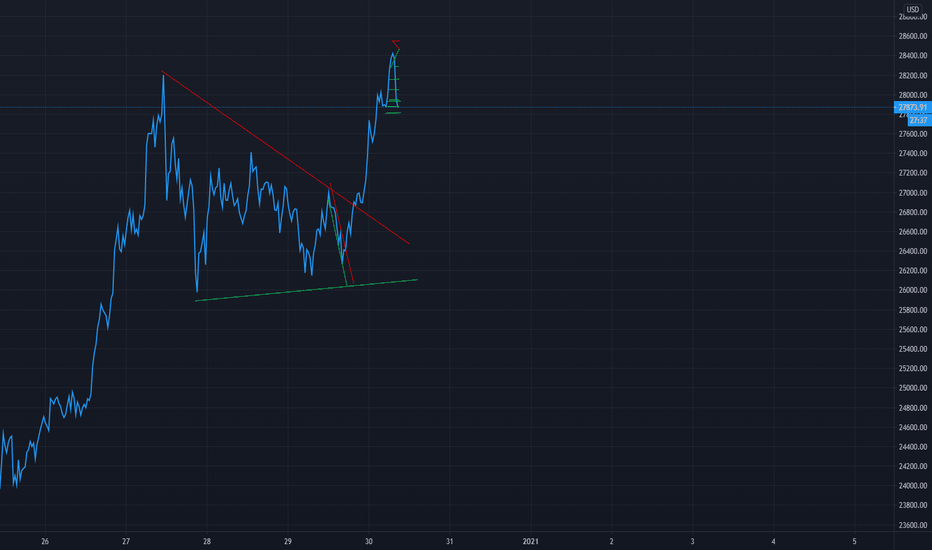Click the 26800.00 price axis label

pyautogui.click(x=912, y=212)
